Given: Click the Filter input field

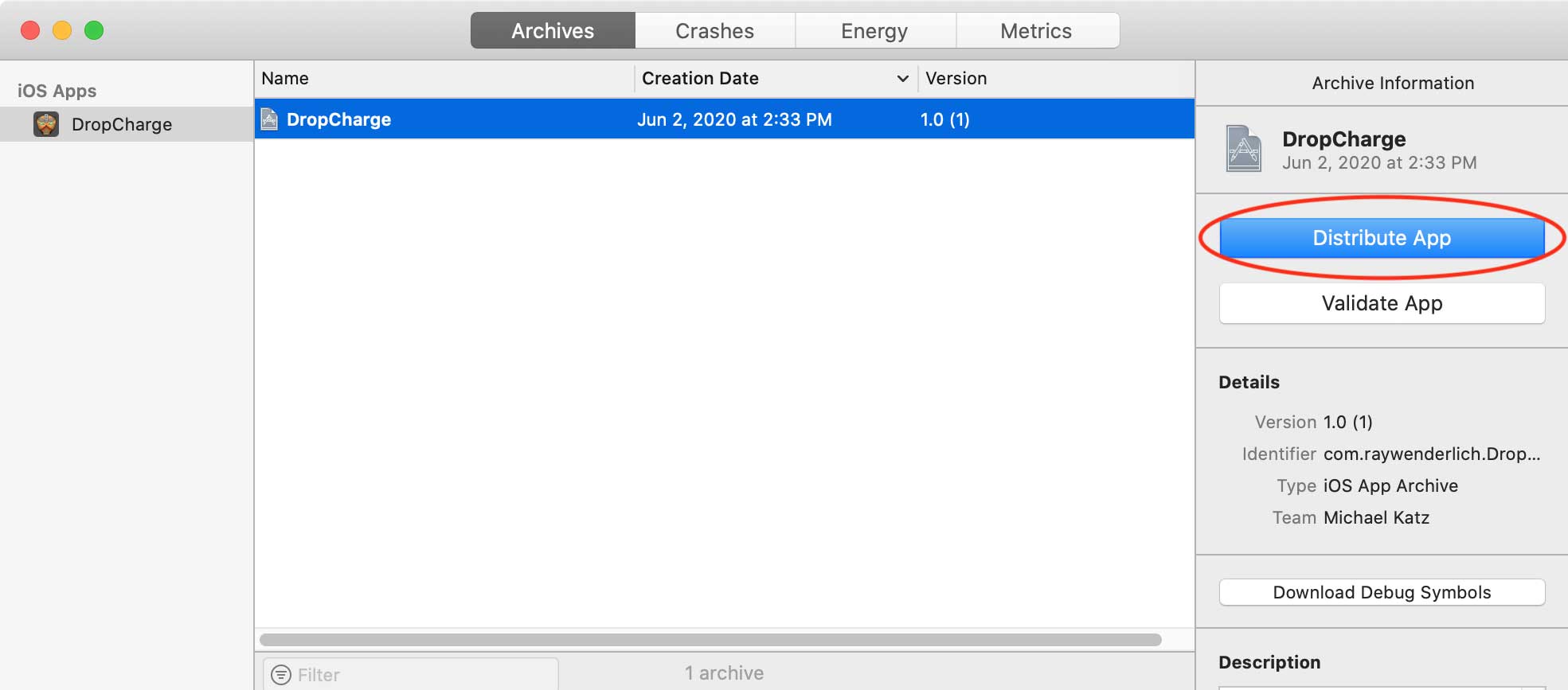Looking at the screenshot, I should 411,675.
